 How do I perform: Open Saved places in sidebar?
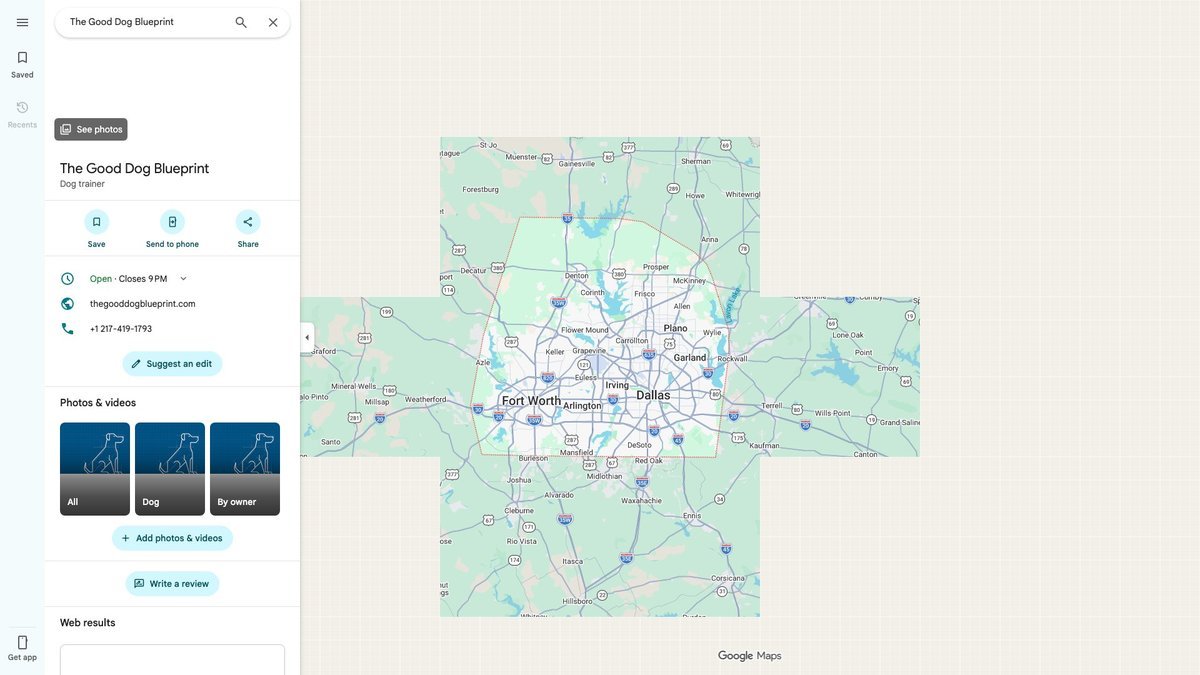coord(22,64)
